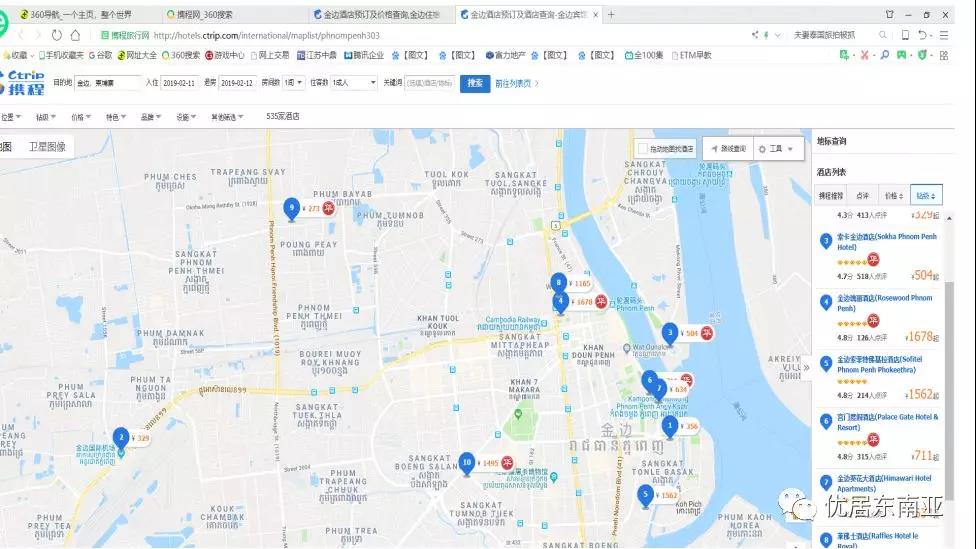Click list marker 6 beside Palace Gate Hotel
This screenshot has width=976, height=549.
(x=826, y=421)
